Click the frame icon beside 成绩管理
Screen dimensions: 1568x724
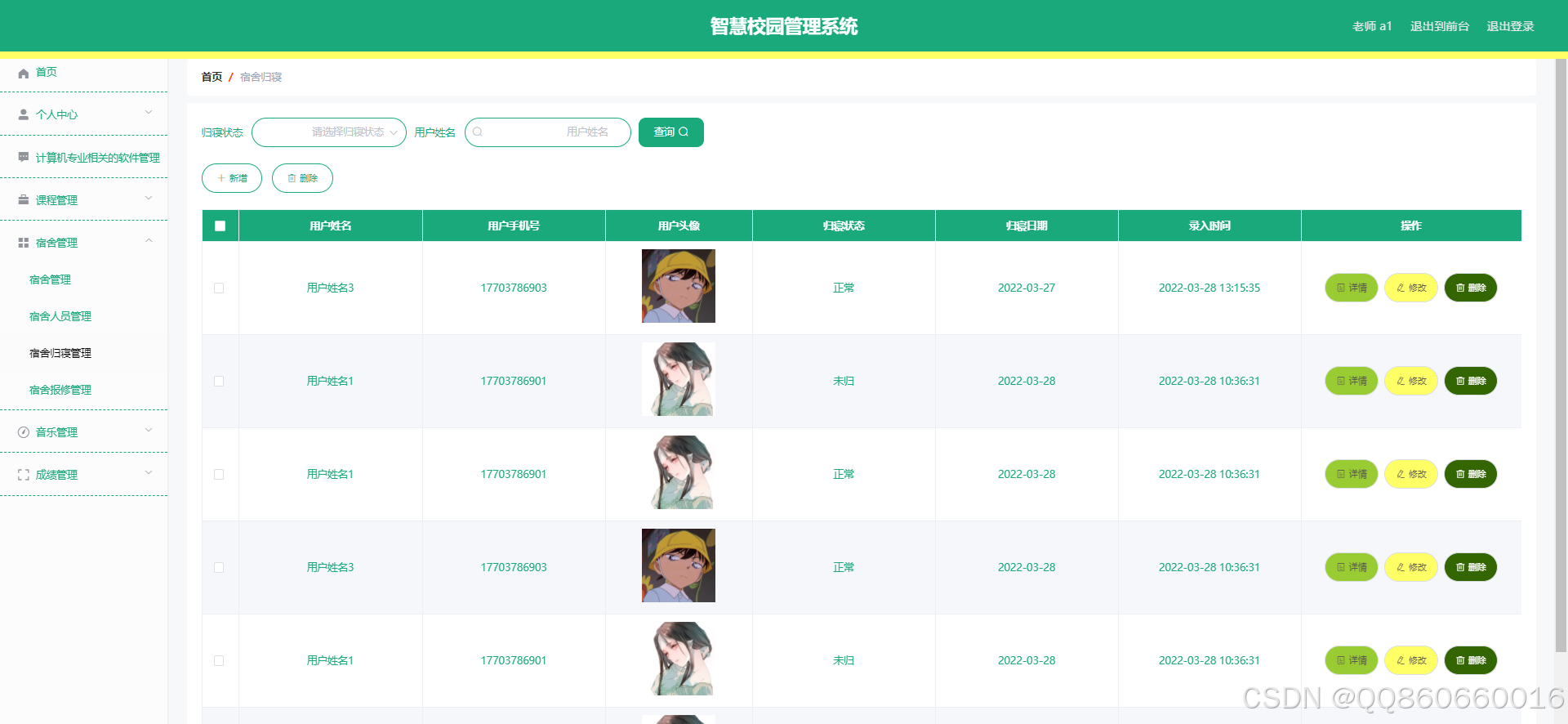coord(24,475)
